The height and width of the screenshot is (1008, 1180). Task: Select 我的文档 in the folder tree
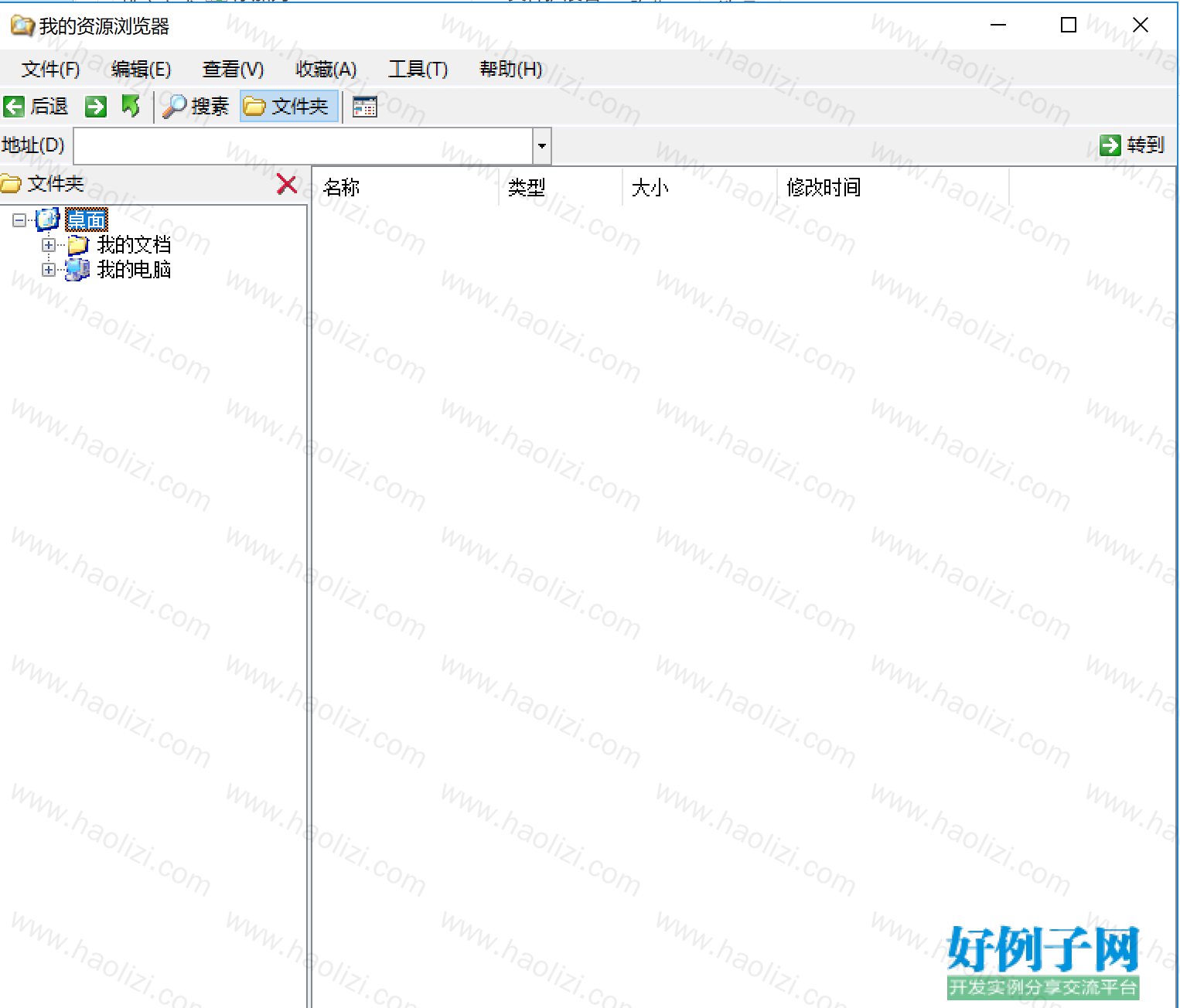[x=134, y=245]
